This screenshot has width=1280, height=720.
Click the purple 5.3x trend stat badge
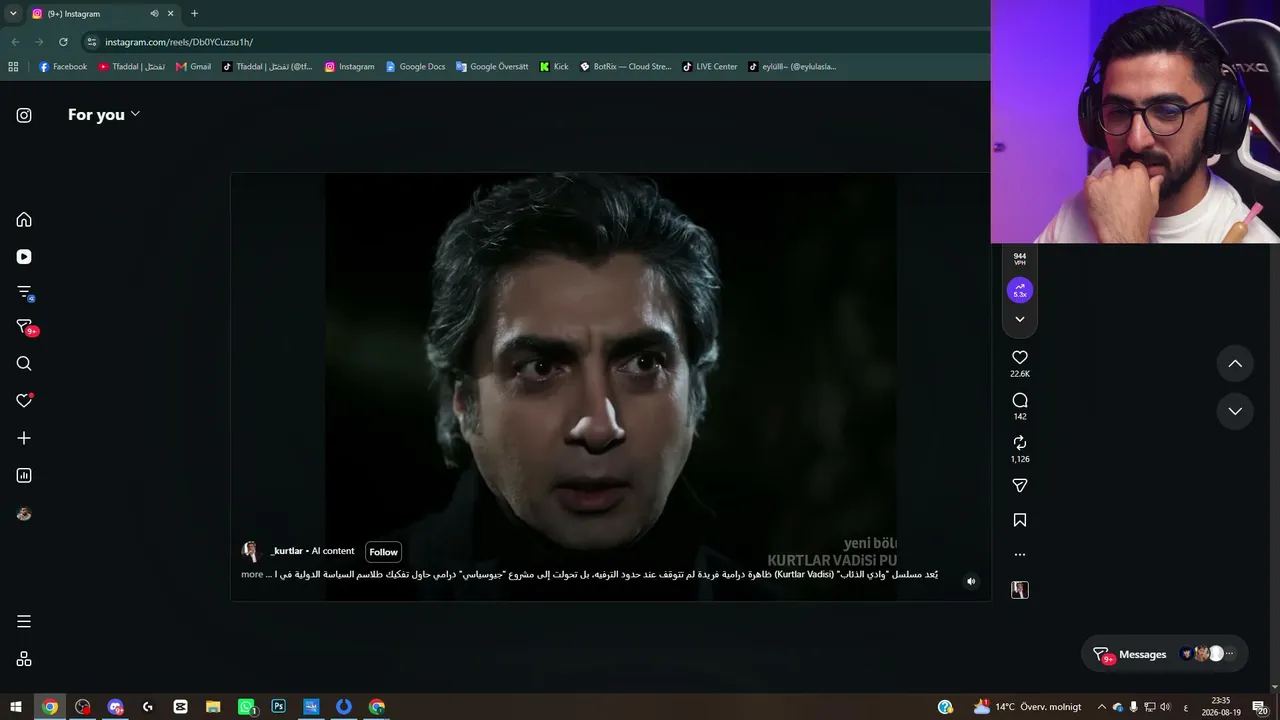tap(1020, 291)
